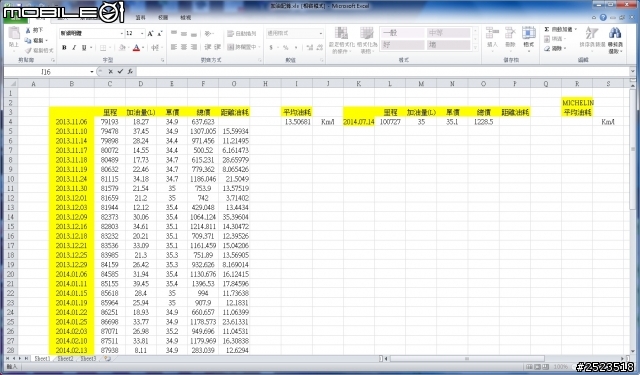The image size is (640, 375).
Task: Click the Cut scissors icon
Action: 28,31
